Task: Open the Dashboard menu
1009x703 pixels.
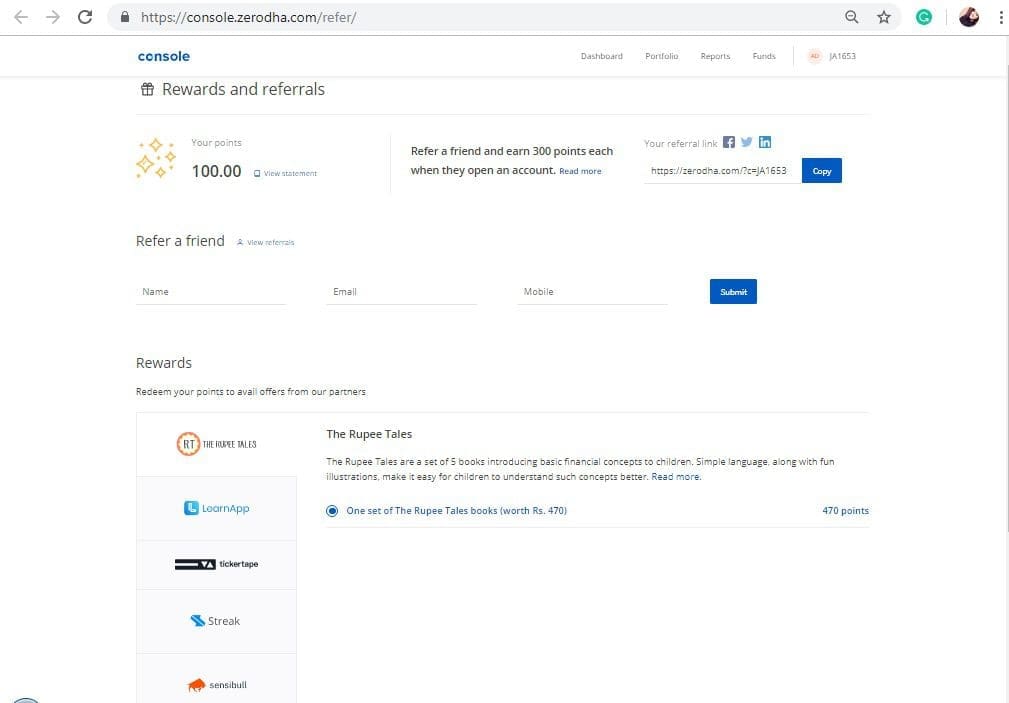Action: point(602,56)
